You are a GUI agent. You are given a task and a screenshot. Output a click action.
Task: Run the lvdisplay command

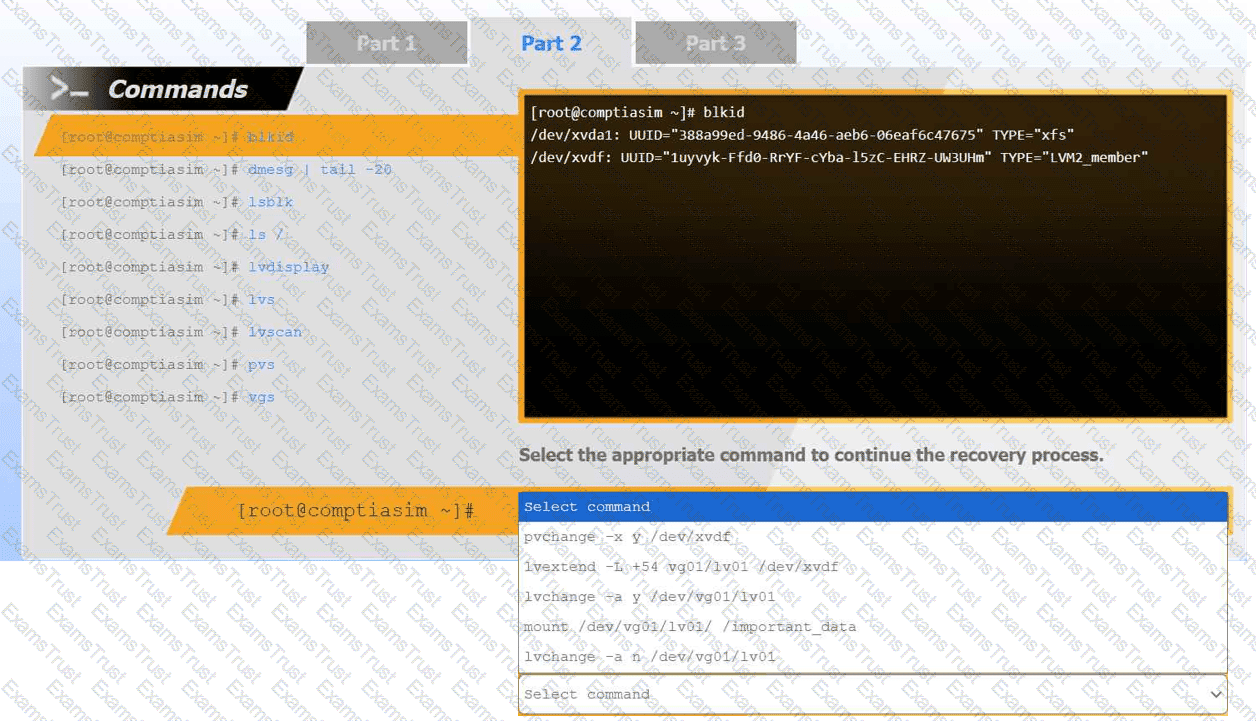point(288,267)
